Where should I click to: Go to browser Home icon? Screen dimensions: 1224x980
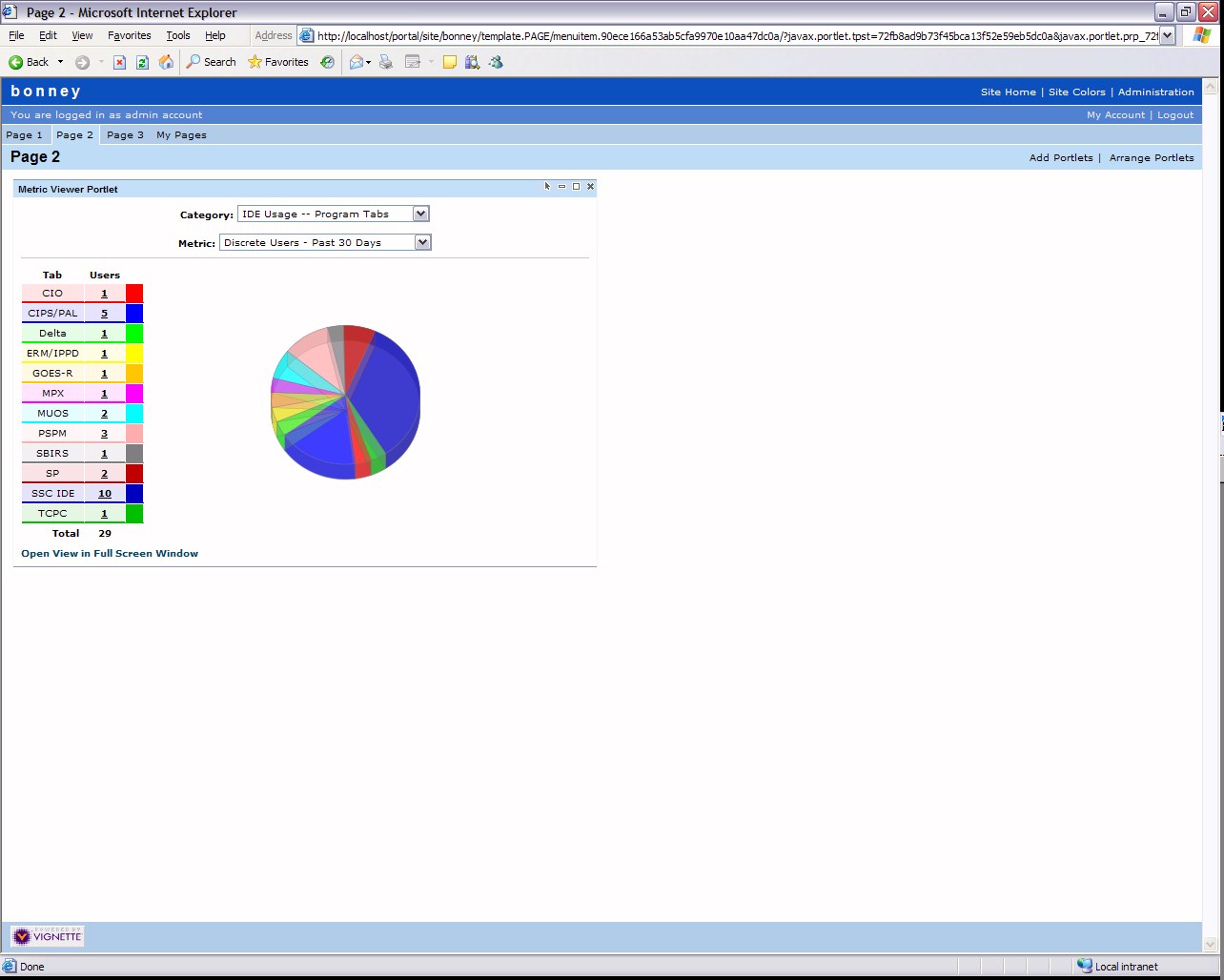point(166,62)
